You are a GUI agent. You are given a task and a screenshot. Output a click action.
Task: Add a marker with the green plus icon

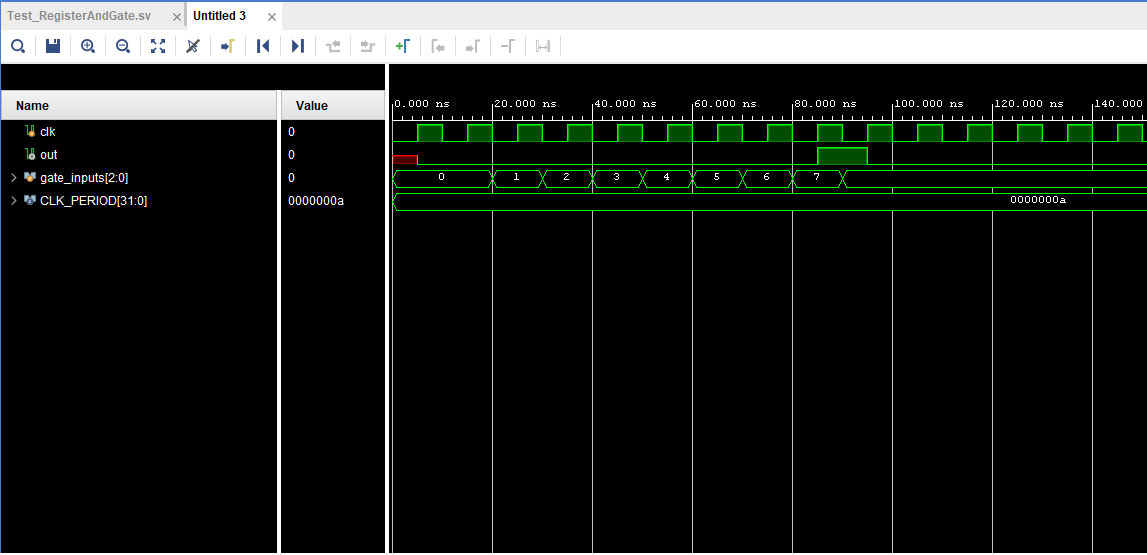[x=402, y=47]
